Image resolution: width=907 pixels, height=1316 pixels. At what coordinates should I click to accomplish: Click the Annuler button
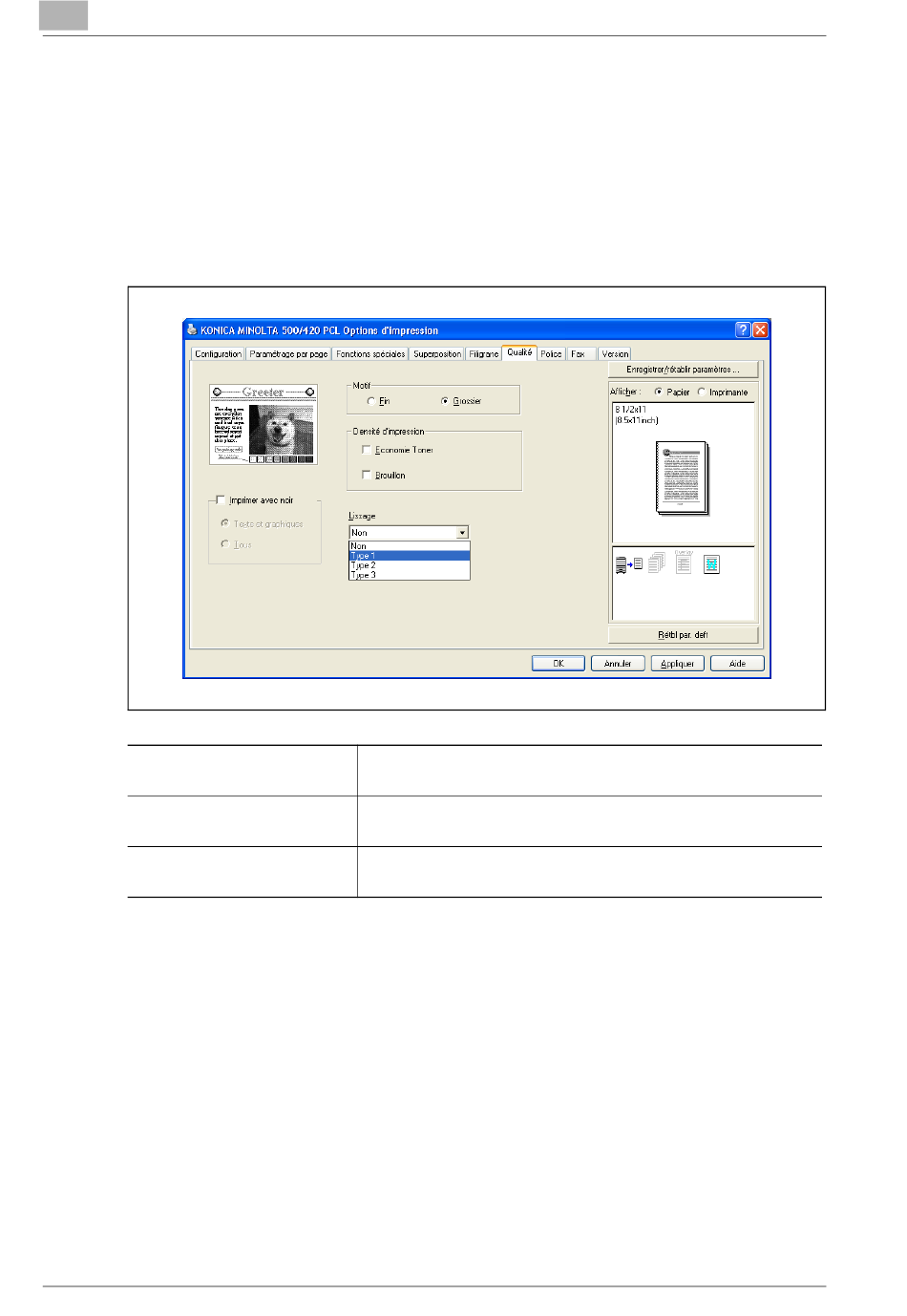click(618, 663)
